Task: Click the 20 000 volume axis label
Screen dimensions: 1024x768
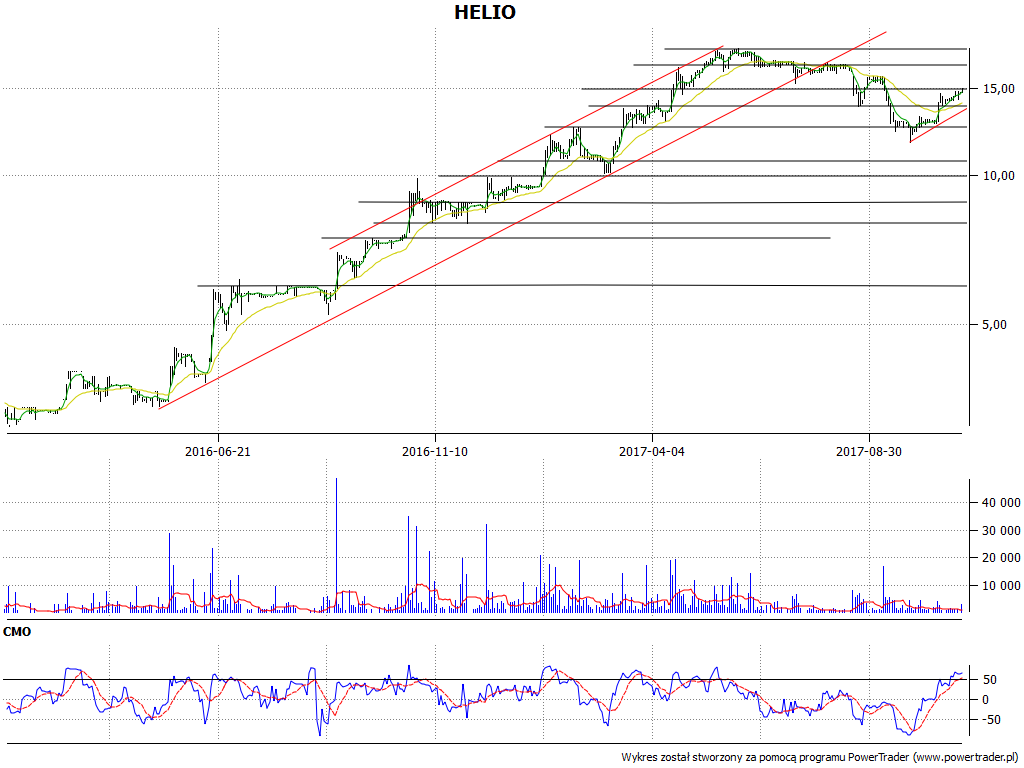Action: 1001,558
